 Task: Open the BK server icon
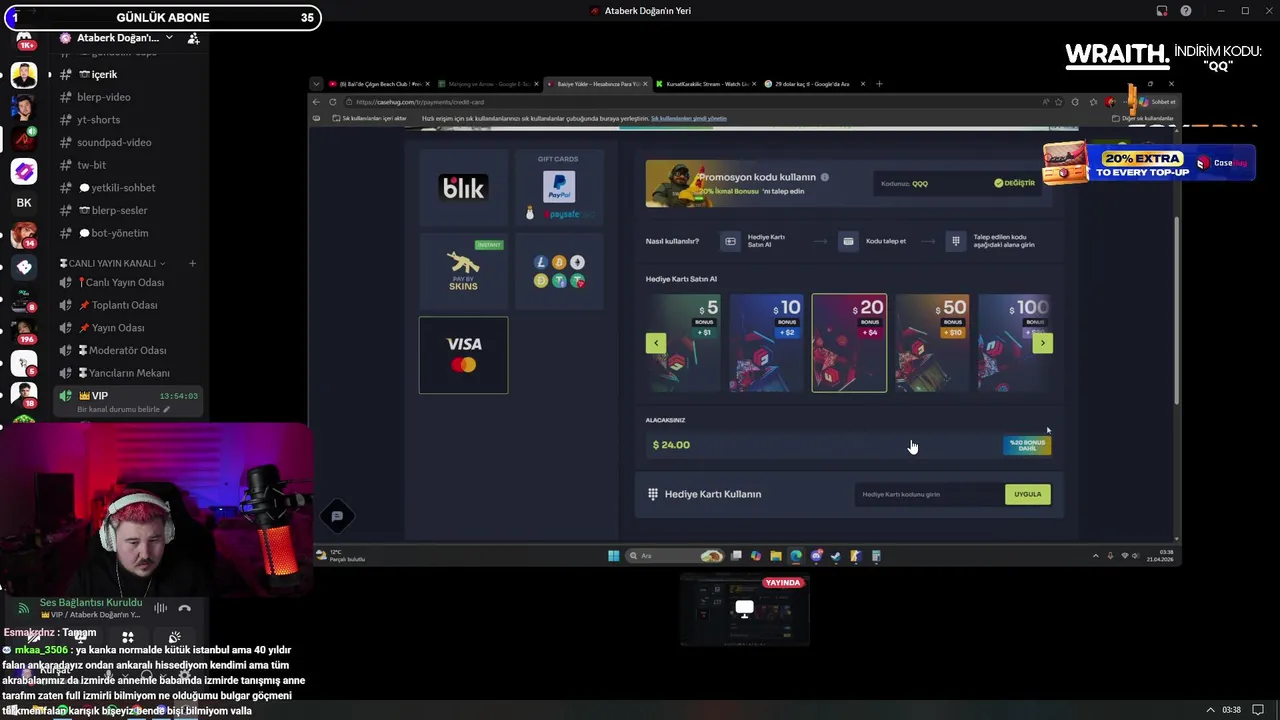pos(24,203)
